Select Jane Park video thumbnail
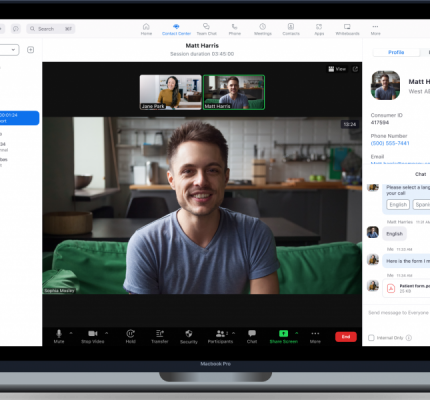Viewport: 430px width, 400px height. point(170,92)
